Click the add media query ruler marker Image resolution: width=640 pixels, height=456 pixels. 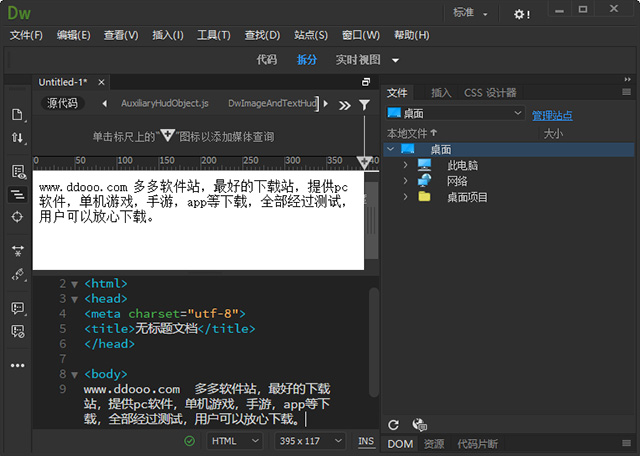pyautogui.click(x=364, y=161)
